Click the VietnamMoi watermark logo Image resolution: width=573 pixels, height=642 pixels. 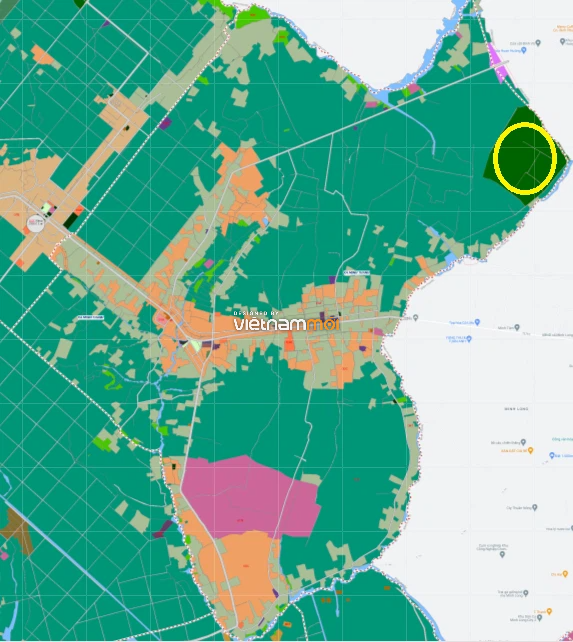pyautogui.click(x=286, y=321)
